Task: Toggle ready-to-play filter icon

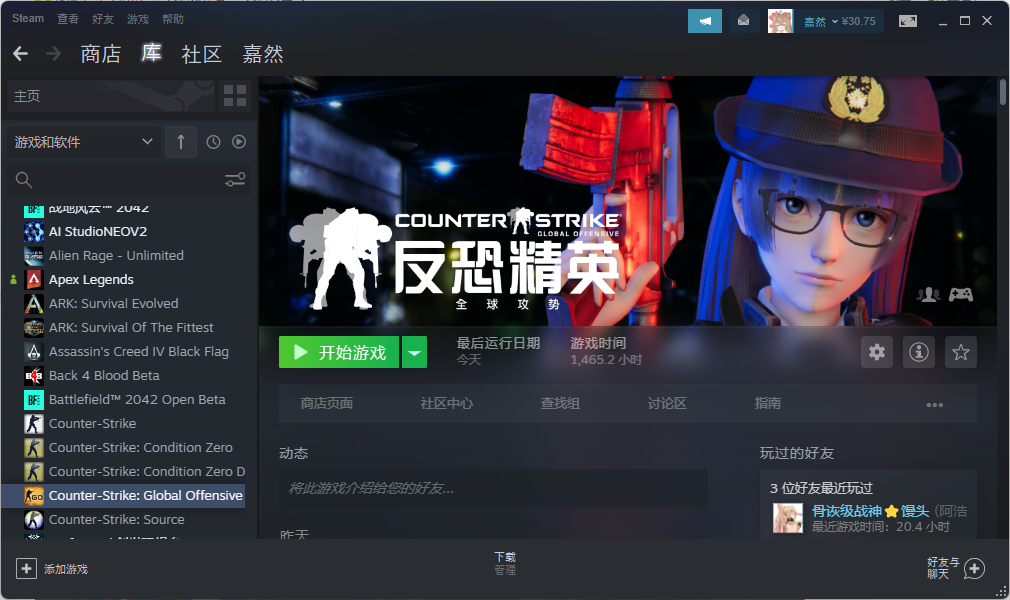Action: [239, 142]
